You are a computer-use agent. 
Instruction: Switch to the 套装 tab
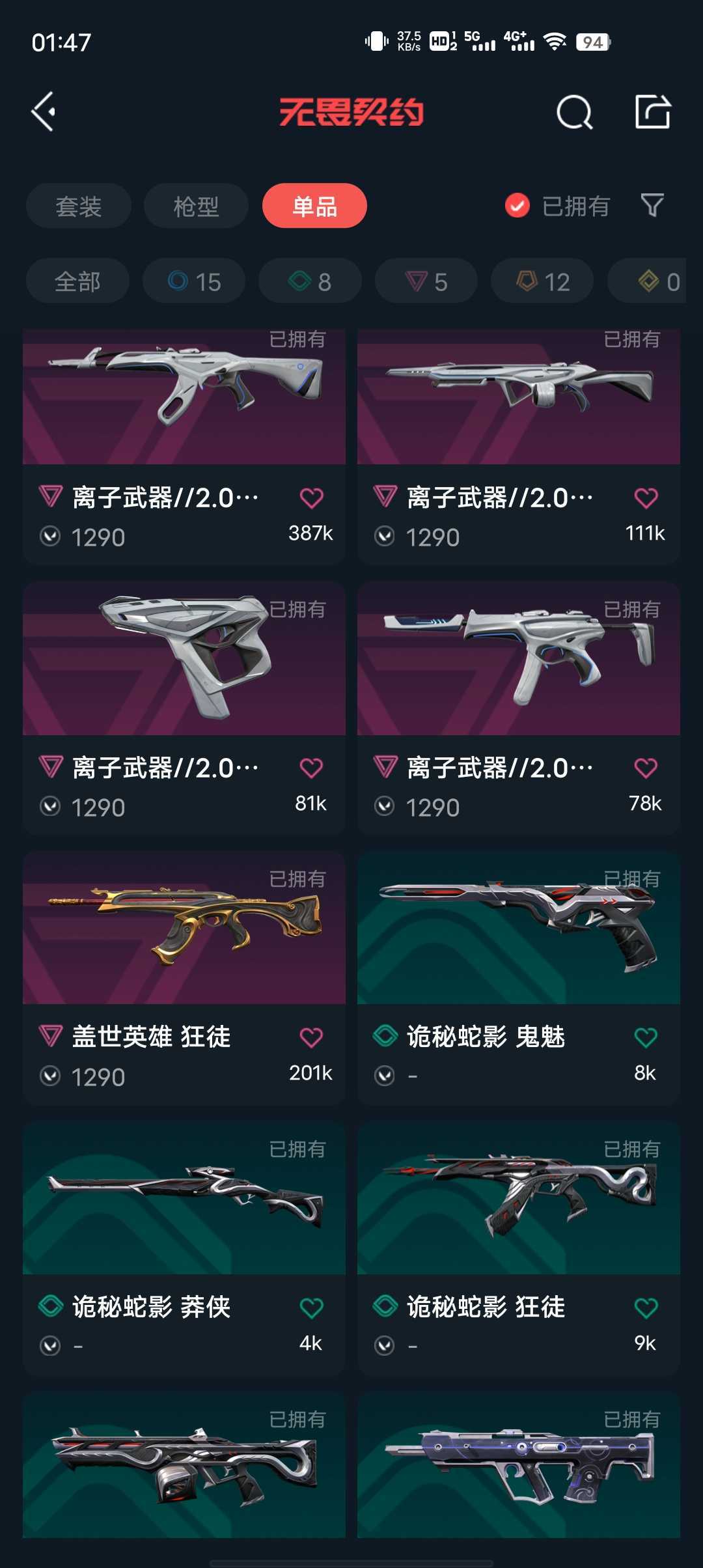pyautogui.click(x=79, y=206)
